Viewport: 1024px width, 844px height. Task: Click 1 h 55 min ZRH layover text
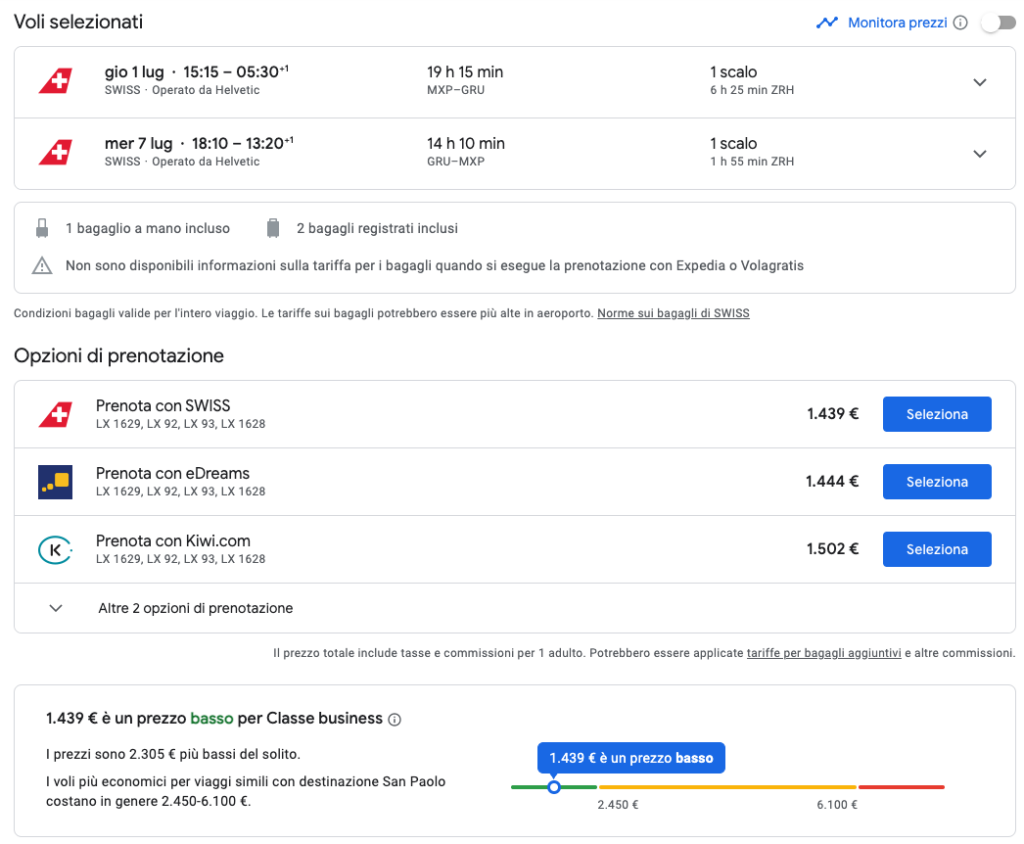(x=752, y=161)
